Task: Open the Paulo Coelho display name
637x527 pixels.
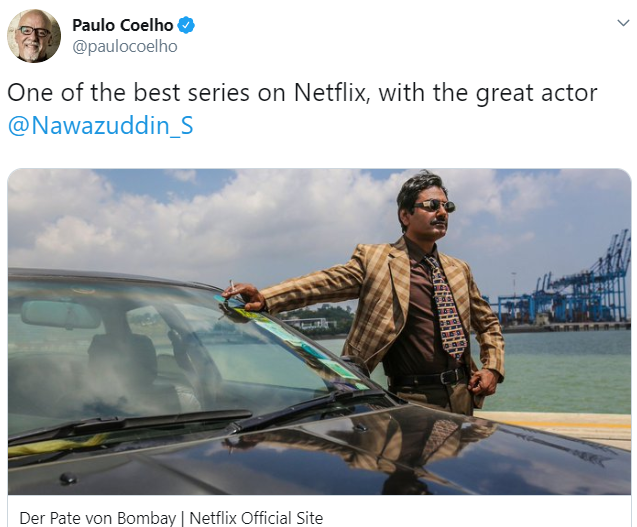Action: (x=123, y=25)
